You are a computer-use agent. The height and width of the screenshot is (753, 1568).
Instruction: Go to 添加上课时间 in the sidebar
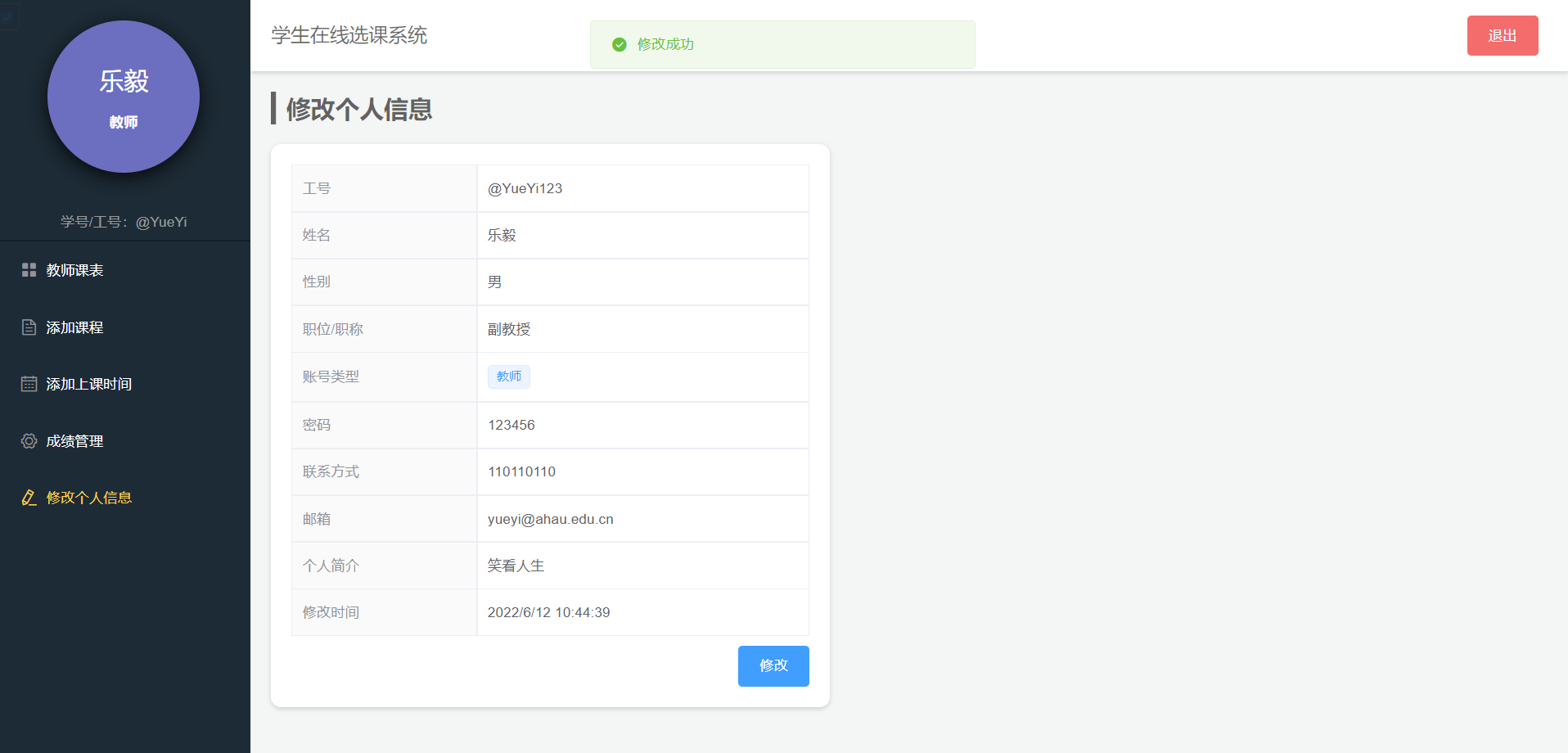pyautogui.click(x=125, y=384)
